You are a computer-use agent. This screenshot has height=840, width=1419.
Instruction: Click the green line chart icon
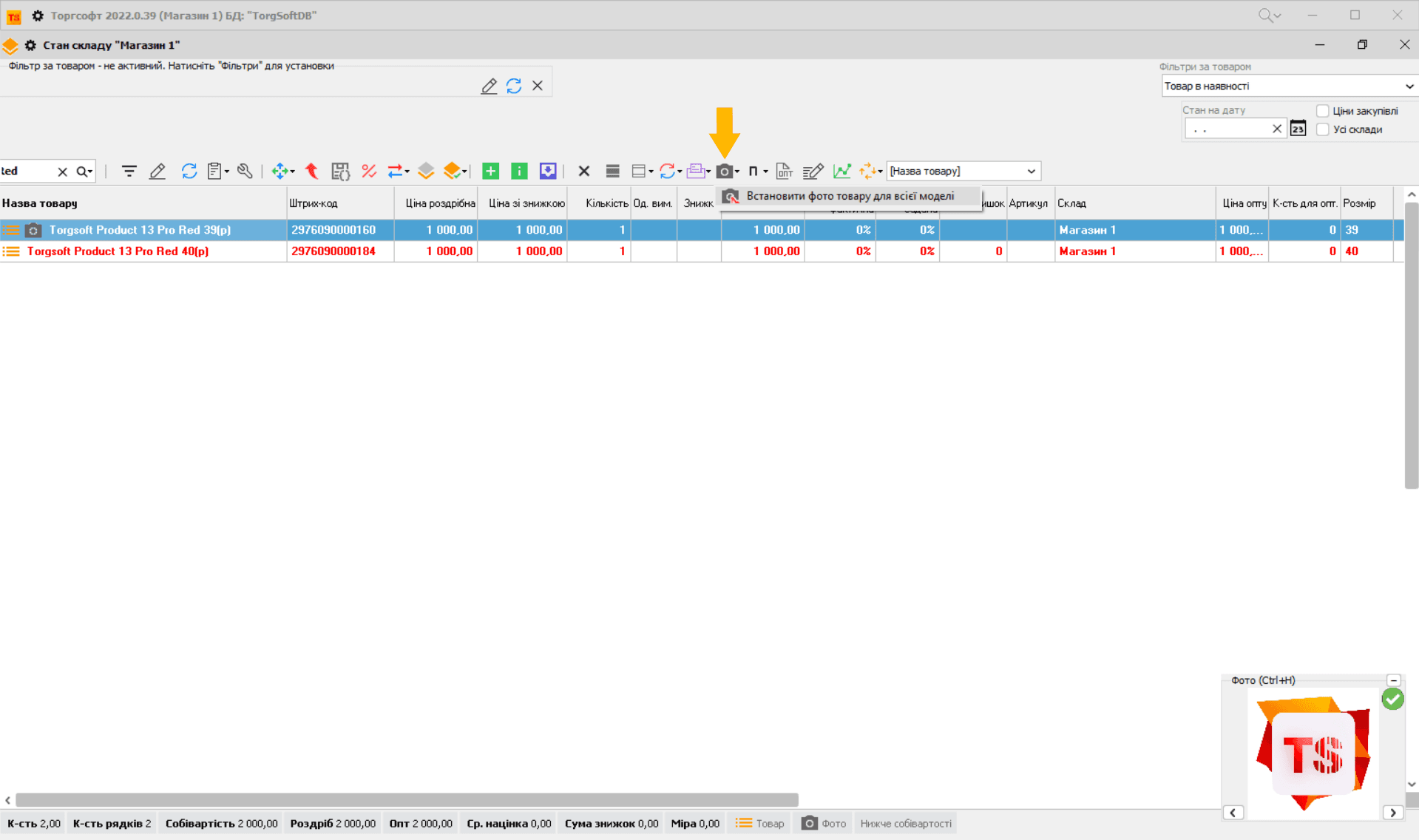(841, 171)
